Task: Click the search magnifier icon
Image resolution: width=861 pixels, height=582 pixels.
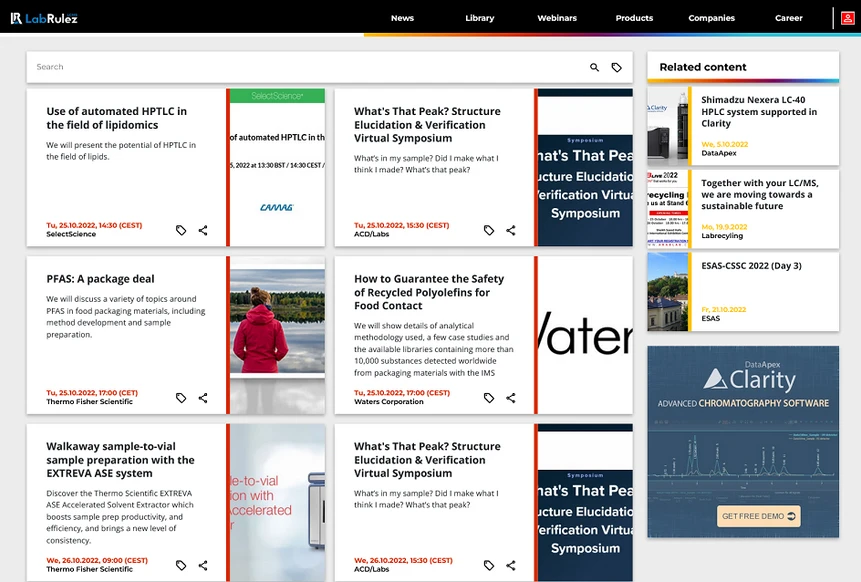Action: pos(594,67)
